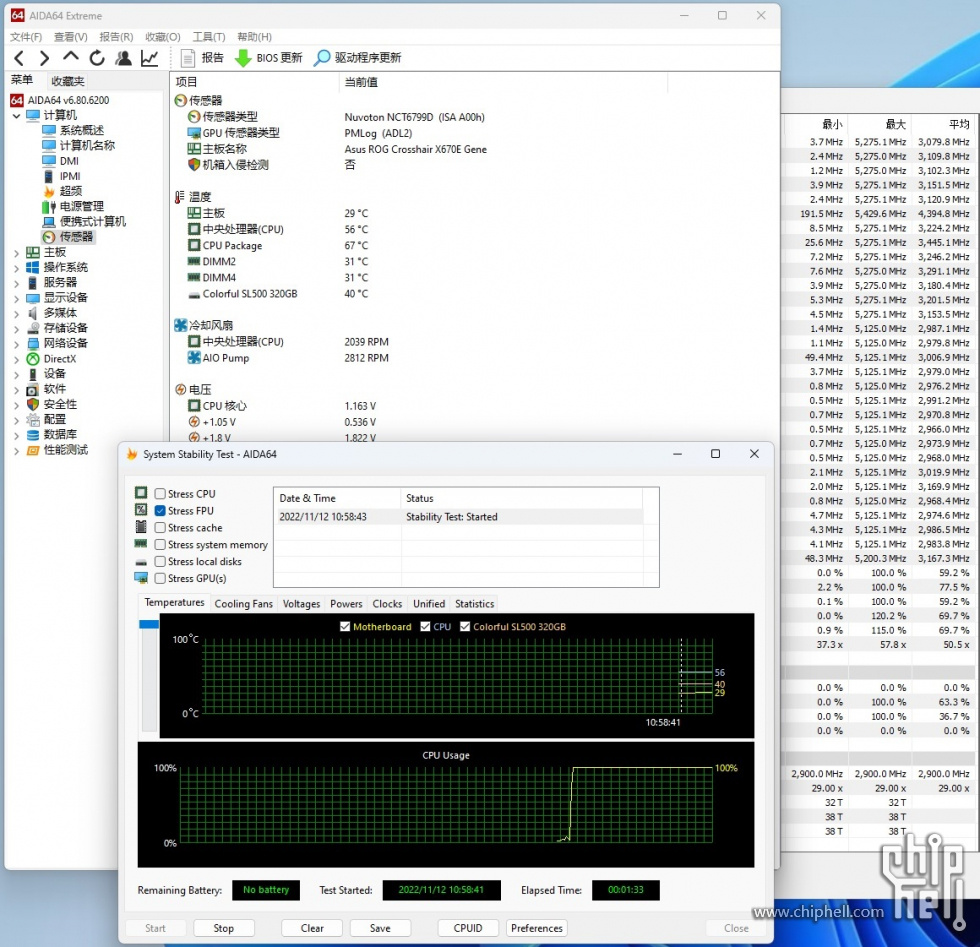
Task: Select the 电源管理 power management item
Action: coord(81,206)
